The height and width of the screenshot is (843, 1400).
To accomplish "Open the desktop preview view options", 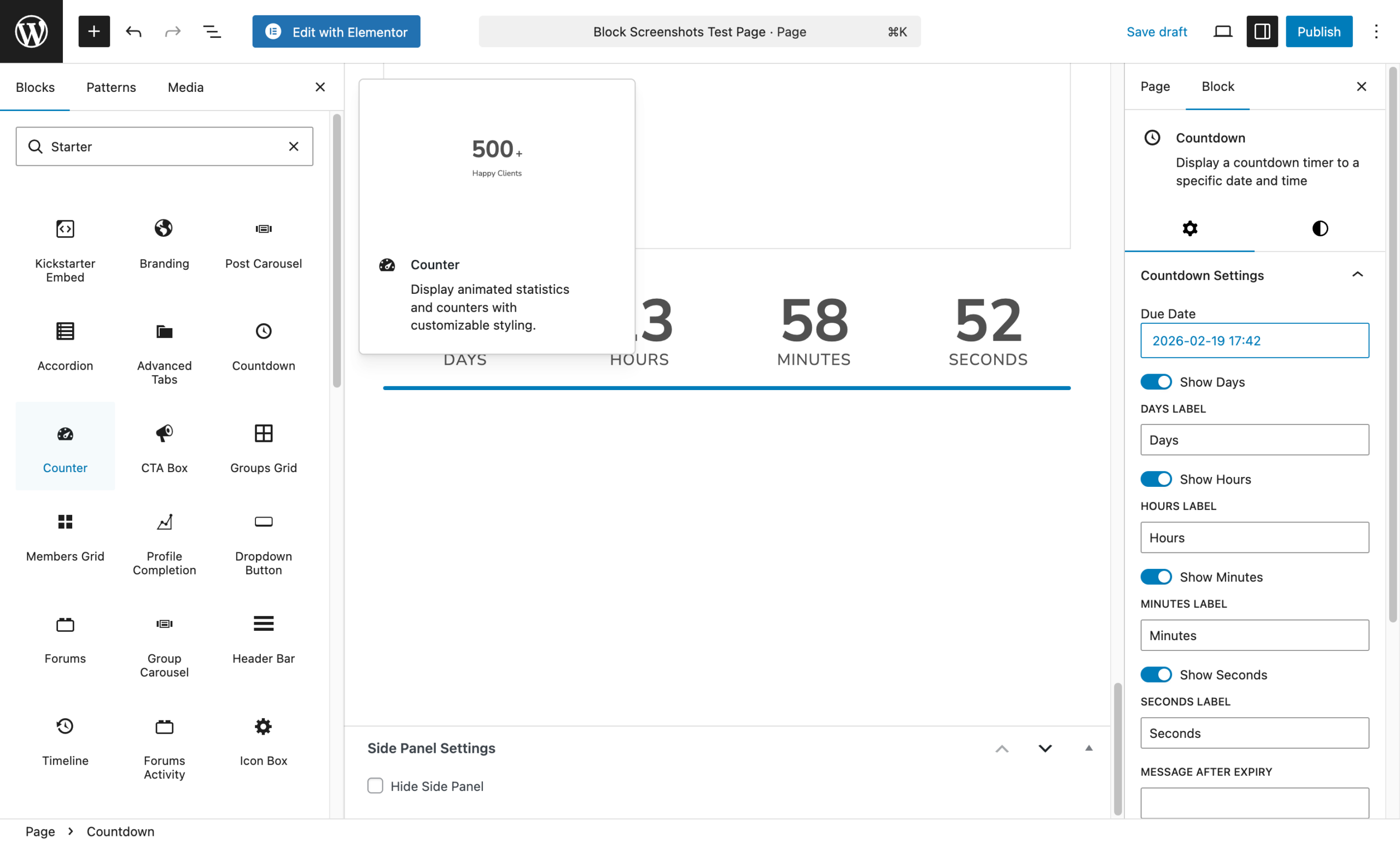I will click(1223, 31).
